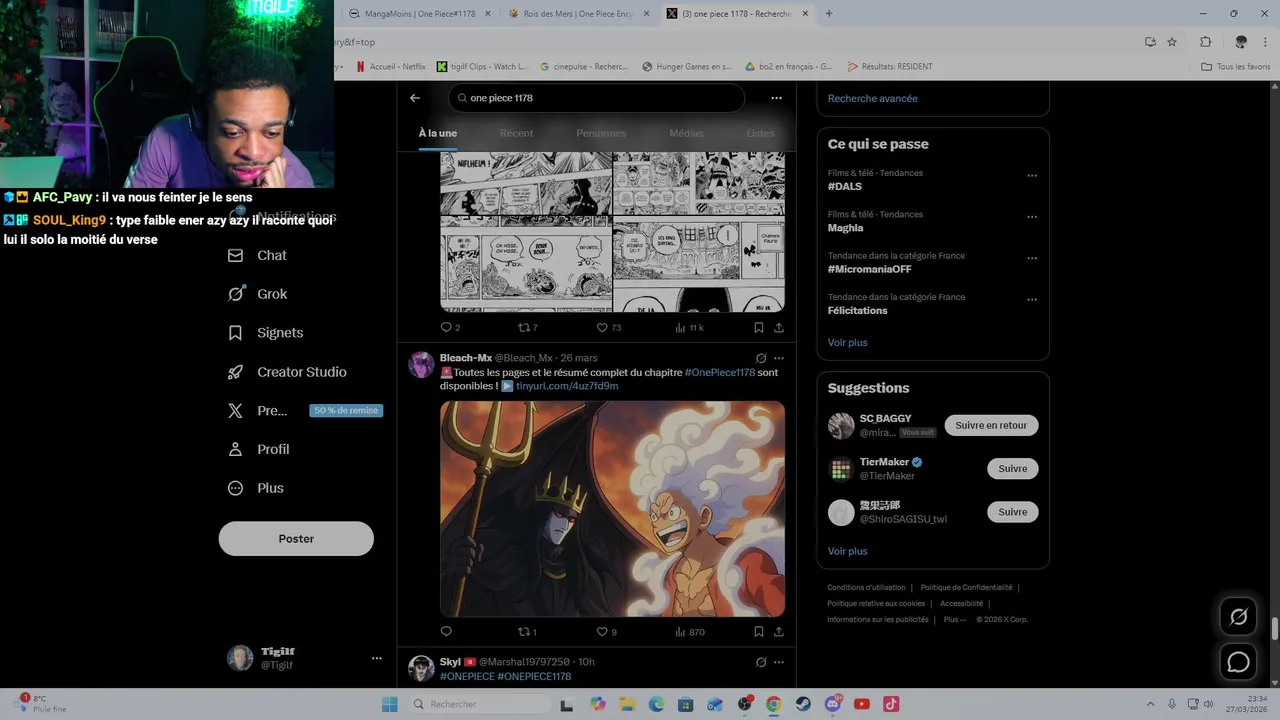
Task: Reply to the manga panels post with 2 replies
Action: [x=450, y=327]
